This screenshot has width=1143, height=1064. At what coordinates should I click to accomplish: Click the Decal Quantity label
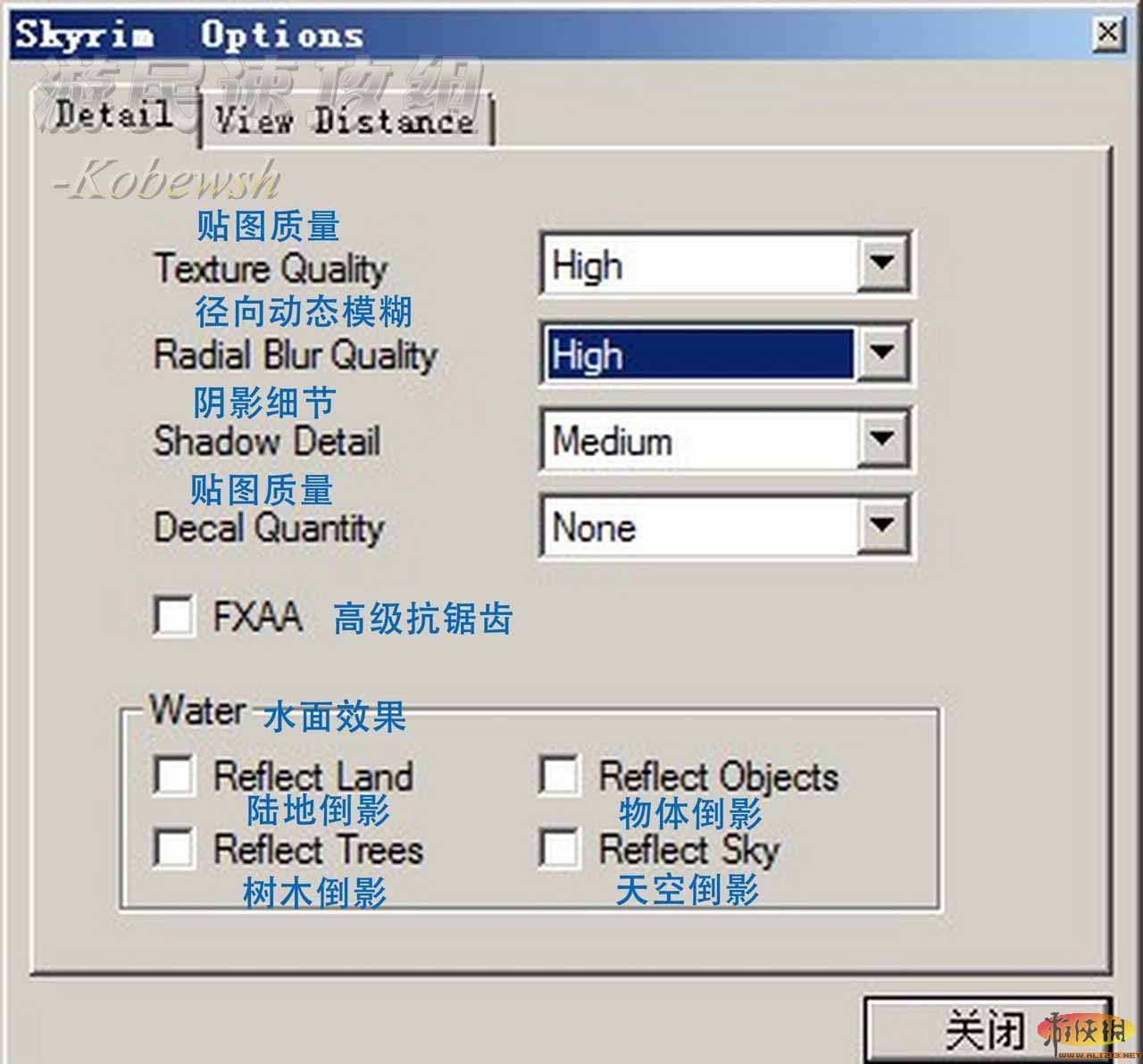269,528
